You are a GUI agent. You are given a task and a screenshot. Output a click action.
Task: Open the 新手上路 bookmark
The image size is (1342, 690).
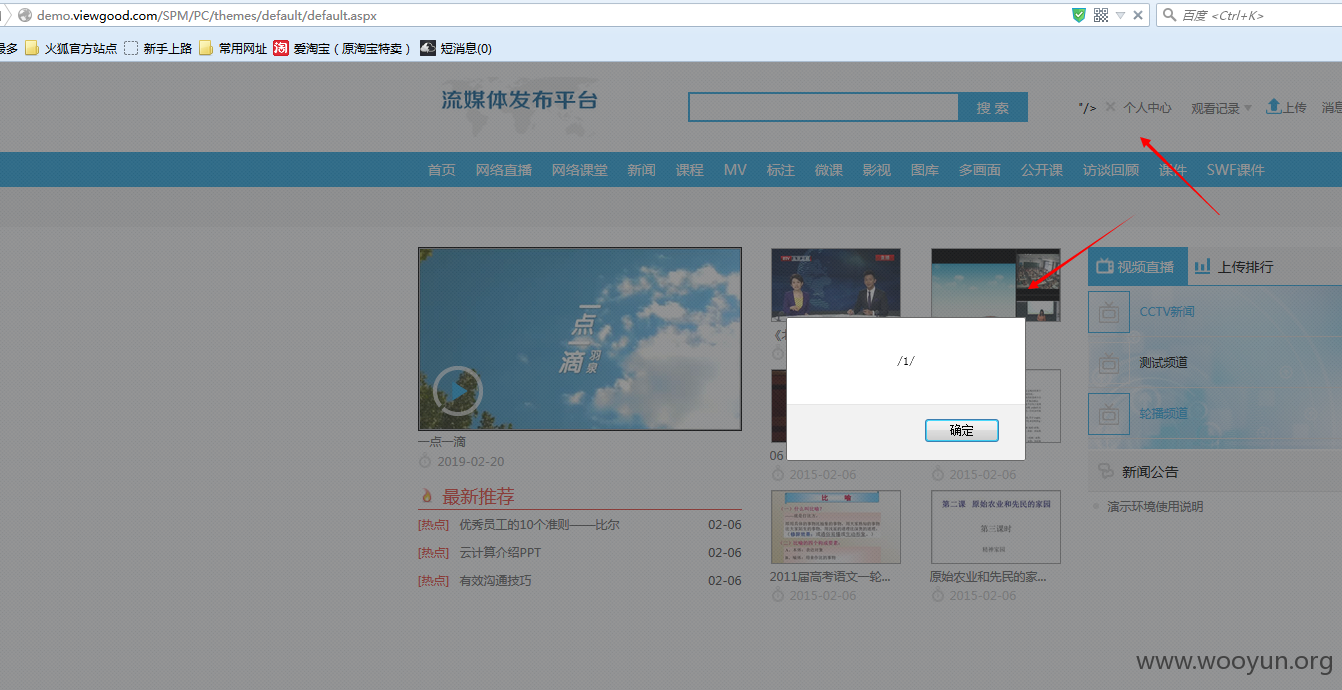click(x=158, y=48)
